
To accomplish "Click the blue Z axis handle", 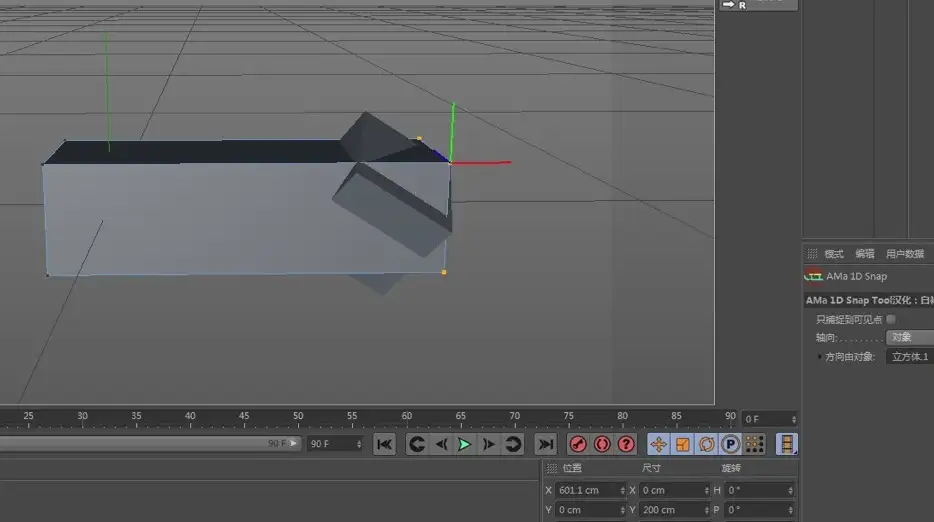I will (441, 154).
